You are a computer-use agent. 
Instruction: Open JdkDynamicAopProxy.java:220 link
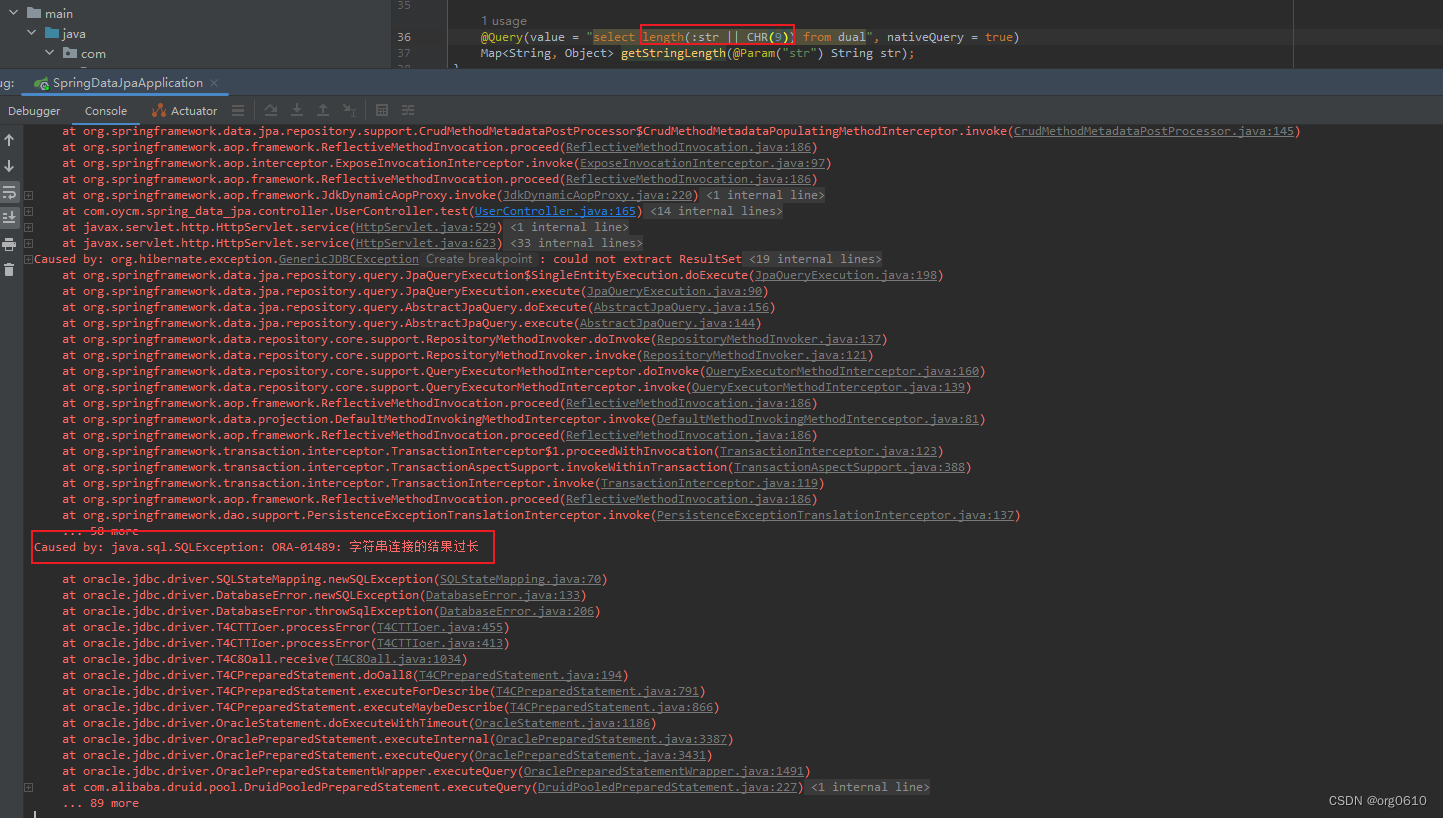(597, 195)
